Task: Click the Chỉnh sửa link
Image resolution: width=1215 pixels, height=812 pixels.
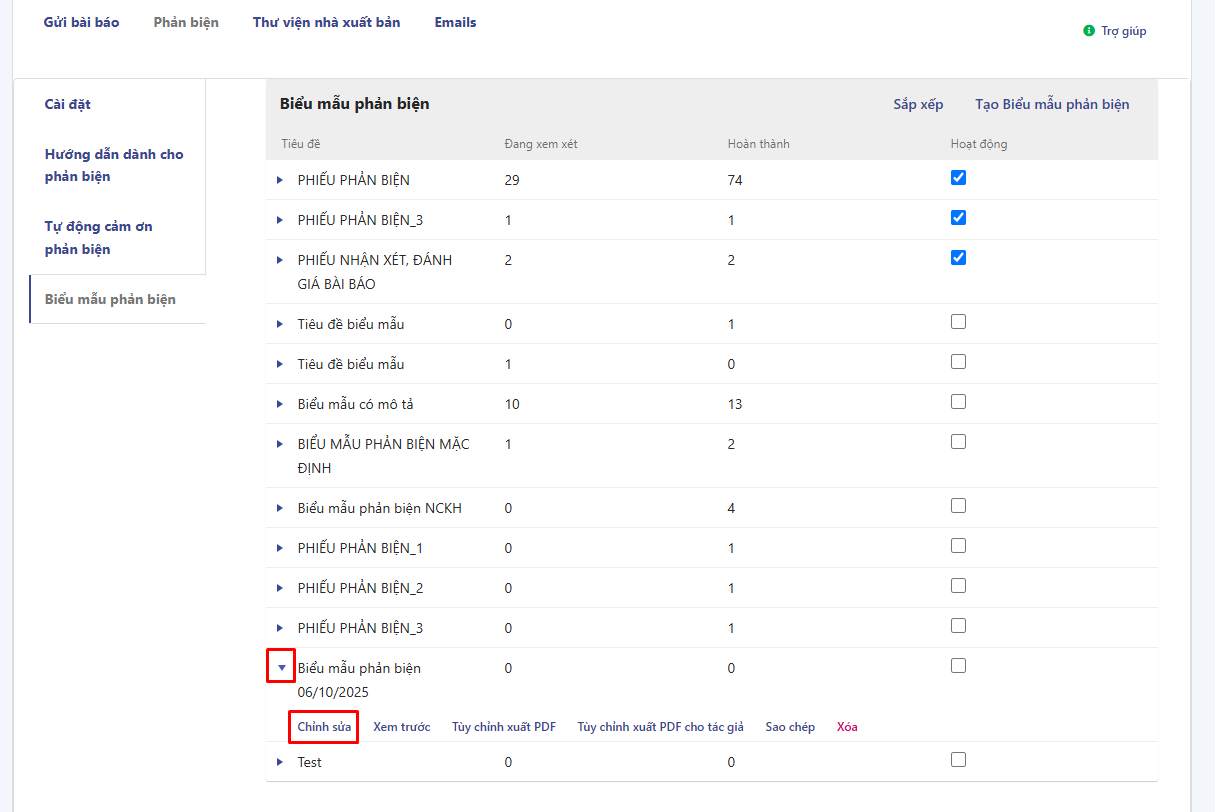Action: [324, 727]
